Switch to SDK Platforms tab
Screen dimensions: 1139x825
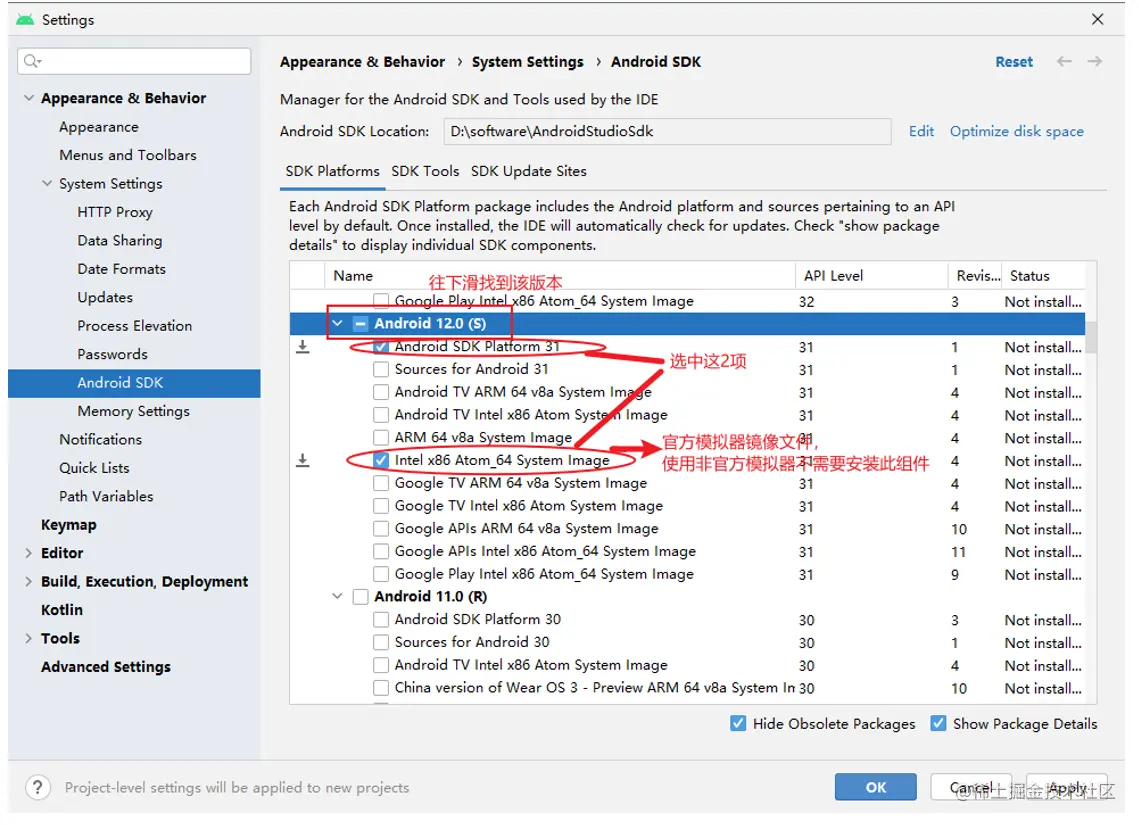coord(332,171)
